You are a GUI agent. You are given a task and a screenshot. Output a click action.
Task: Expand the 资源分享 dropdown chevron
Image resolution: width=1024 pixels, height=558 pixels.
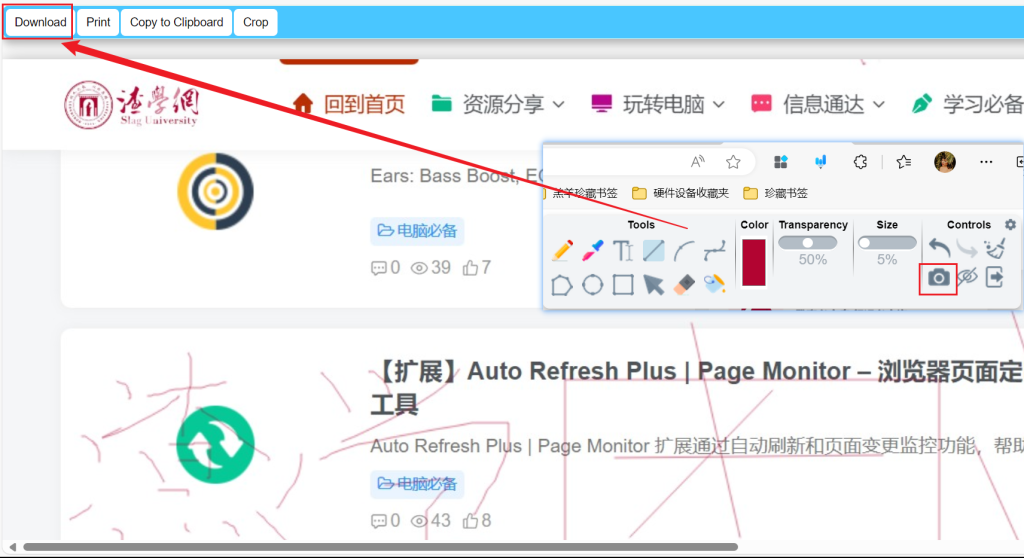pos(558,105)
